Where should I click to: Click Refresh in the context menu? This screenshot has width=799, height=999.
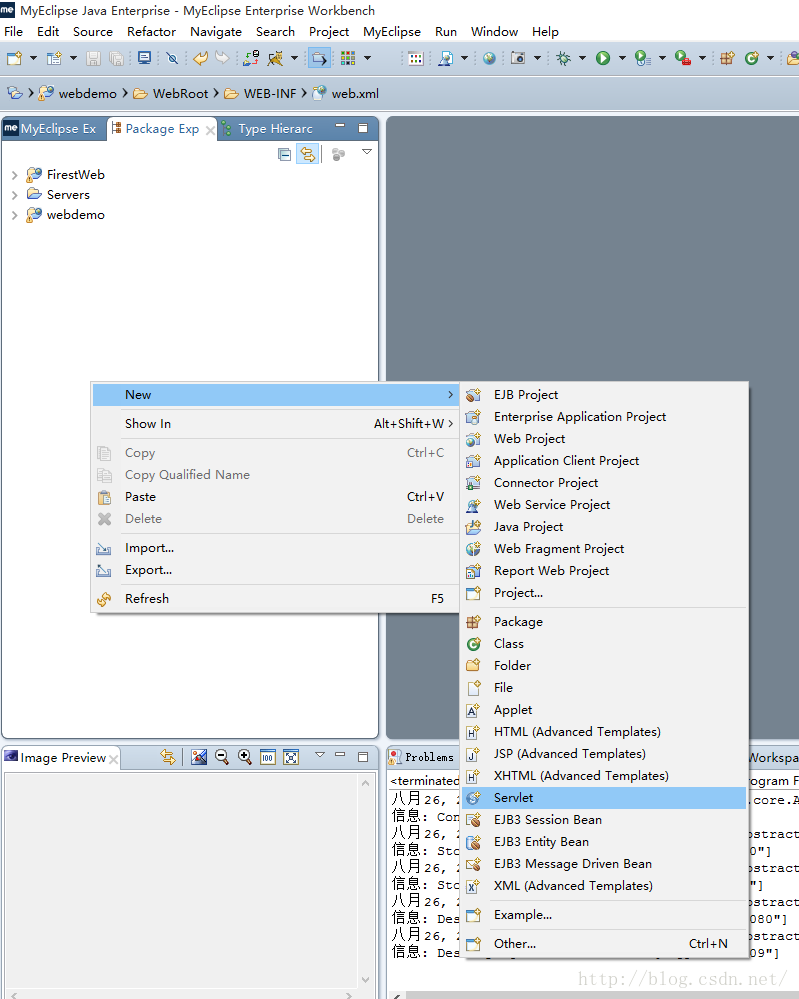coord(275,598)
